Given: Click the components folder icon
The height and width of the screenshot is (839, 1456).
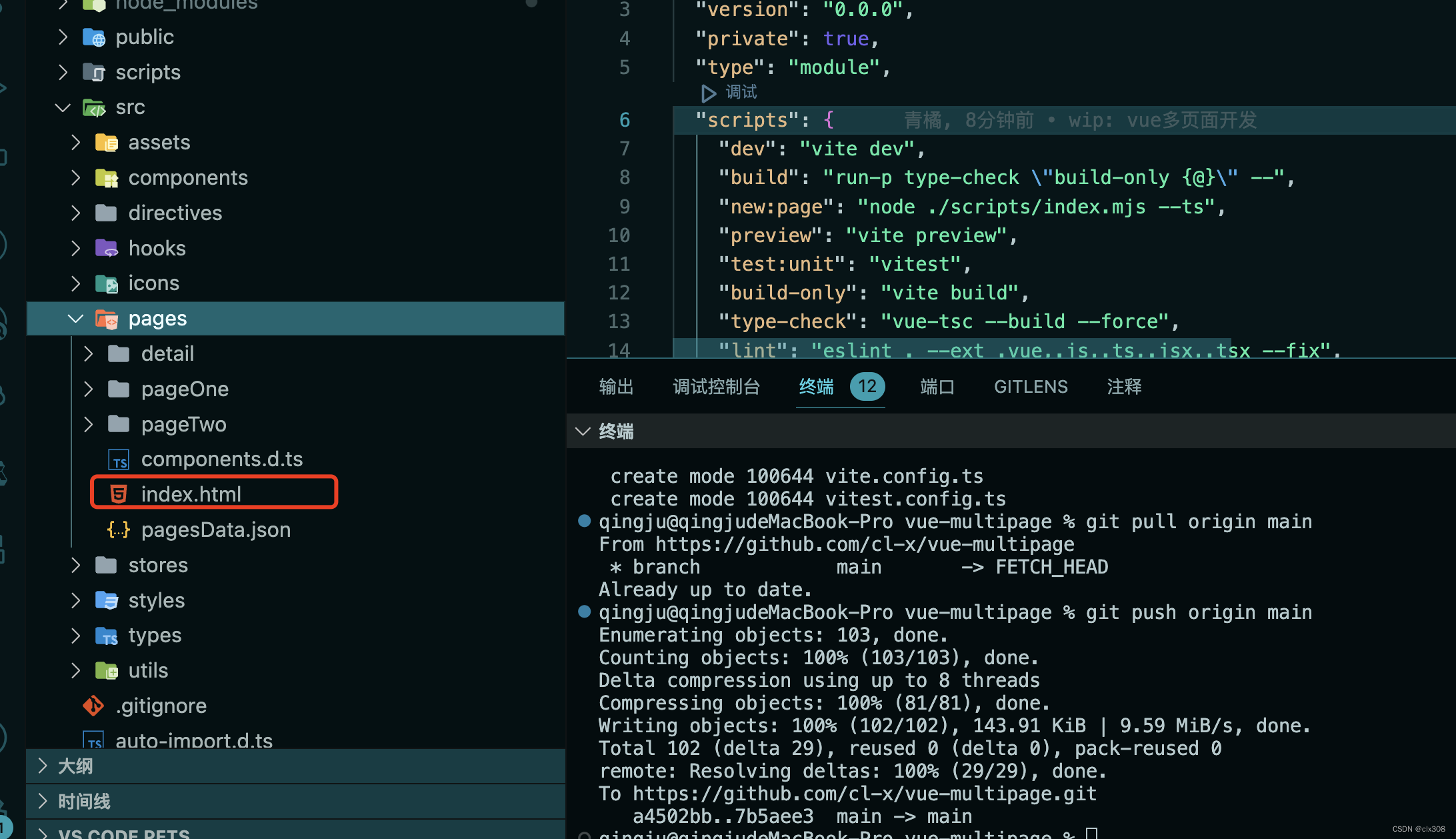Looking at the screenshot, I should [x=107, y=178].
